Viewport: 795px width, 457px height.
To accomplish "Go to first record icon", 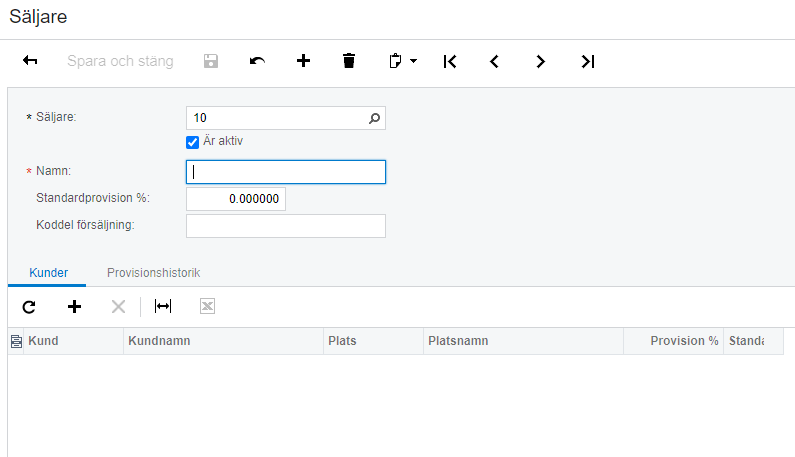I will click(x=450, y=61).
